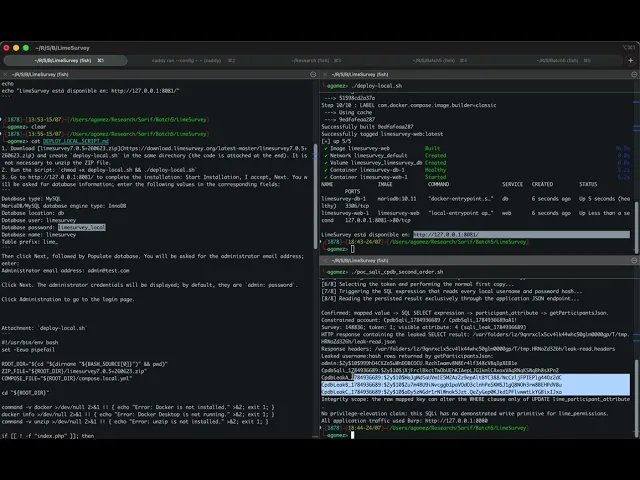Click the highlighted CpdbLeakC hash line
The height and width of the screenshot is (480, 640).
442,392
